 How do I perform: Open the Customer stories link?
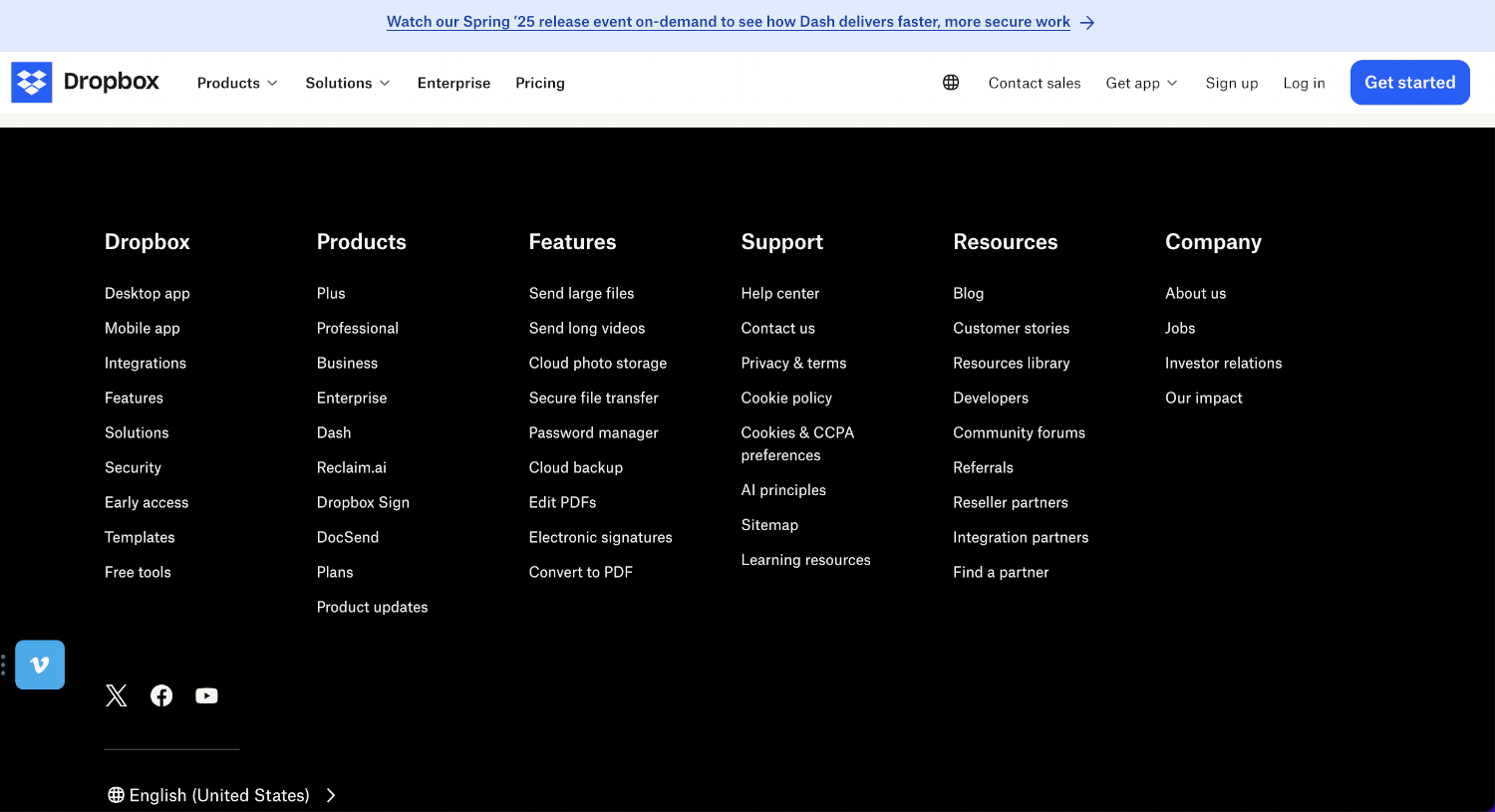click(x=1011, y=328)
